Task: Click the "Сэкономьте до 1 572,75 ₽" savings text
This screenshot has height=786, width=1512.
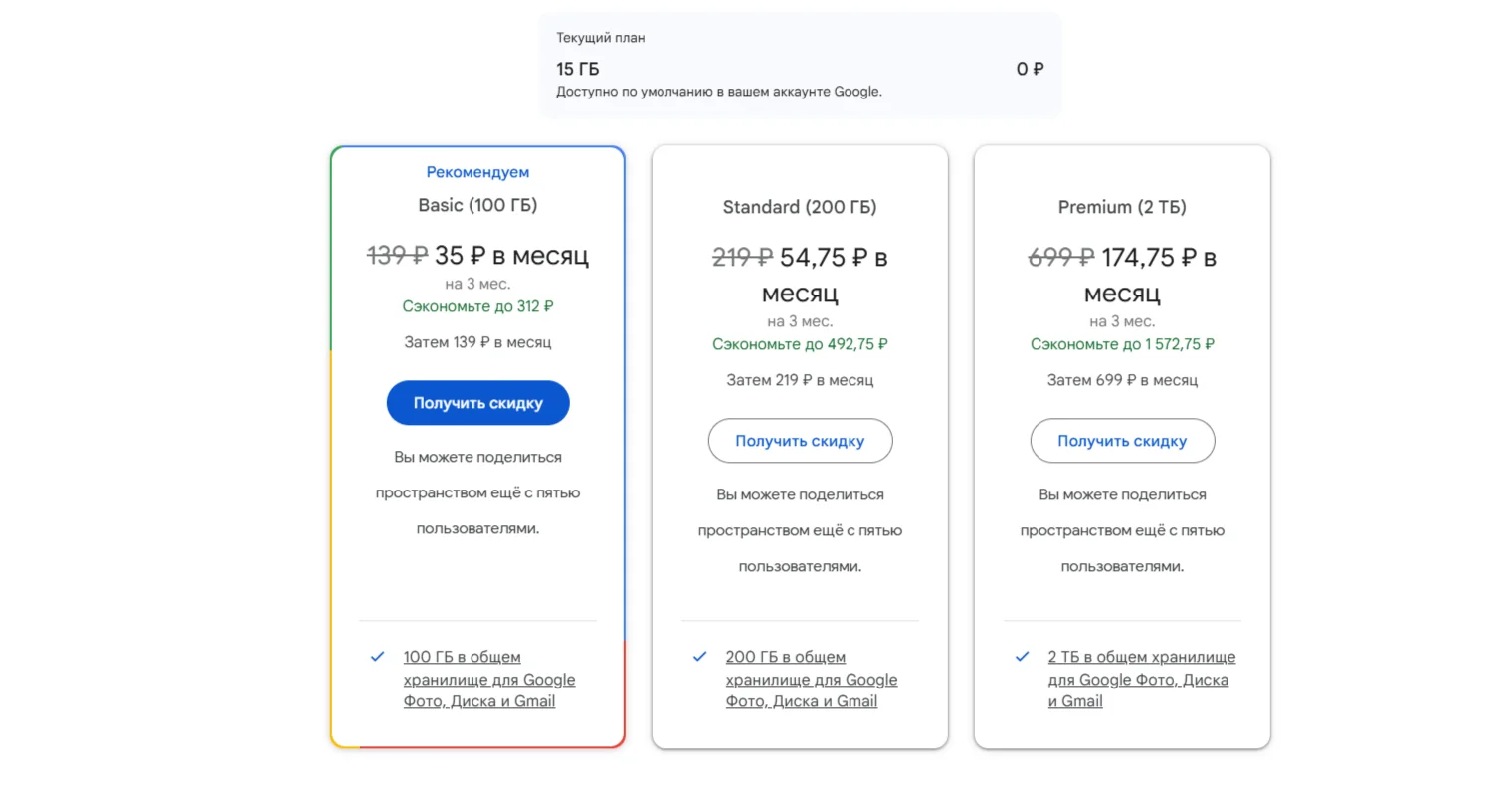Action: pos(1122,344)
